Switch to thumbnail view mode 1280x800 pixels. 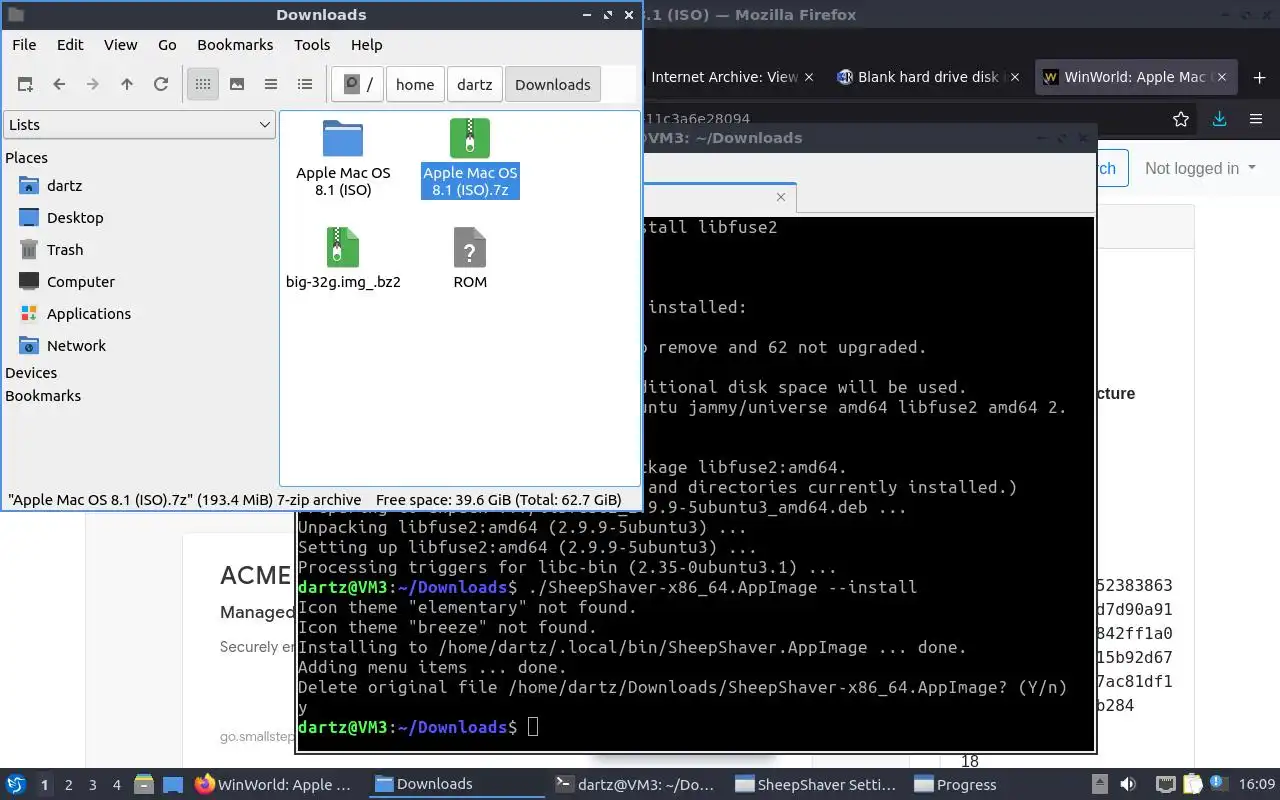237,84
